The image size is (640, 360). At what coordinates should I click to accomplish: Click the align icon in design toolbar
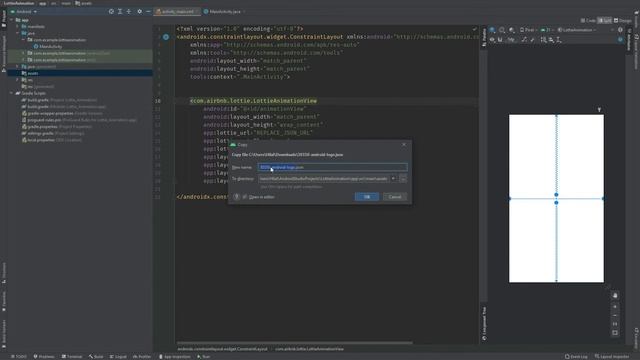click(551, 40)
